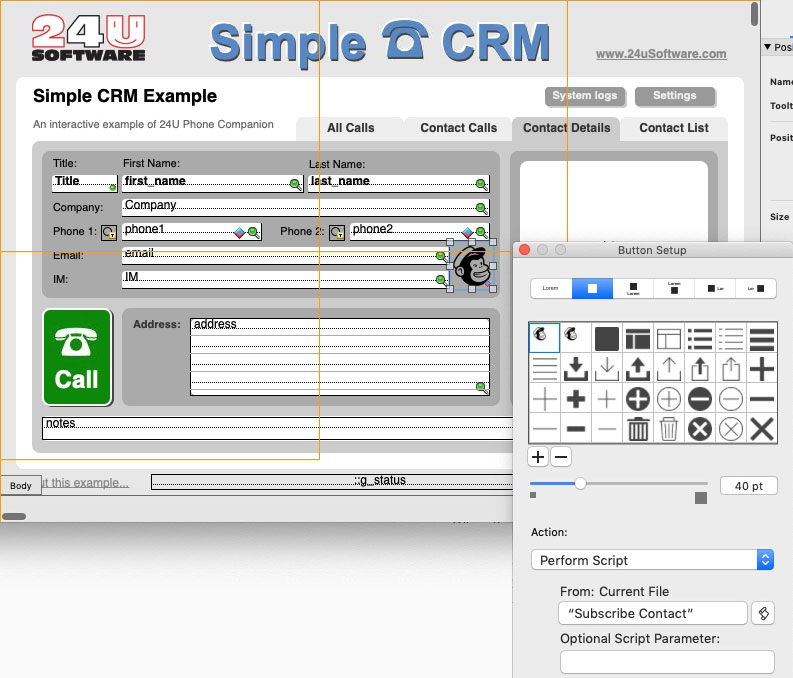Open the script picker icon next to Subscribe Contact

pos(763,613)
